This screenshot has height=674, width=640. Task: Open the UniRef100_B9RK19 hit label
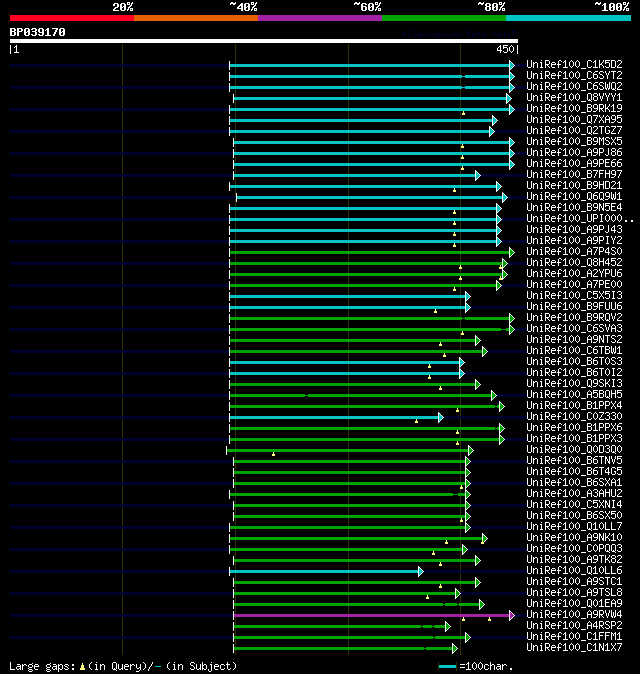click(x=574, y=108)
